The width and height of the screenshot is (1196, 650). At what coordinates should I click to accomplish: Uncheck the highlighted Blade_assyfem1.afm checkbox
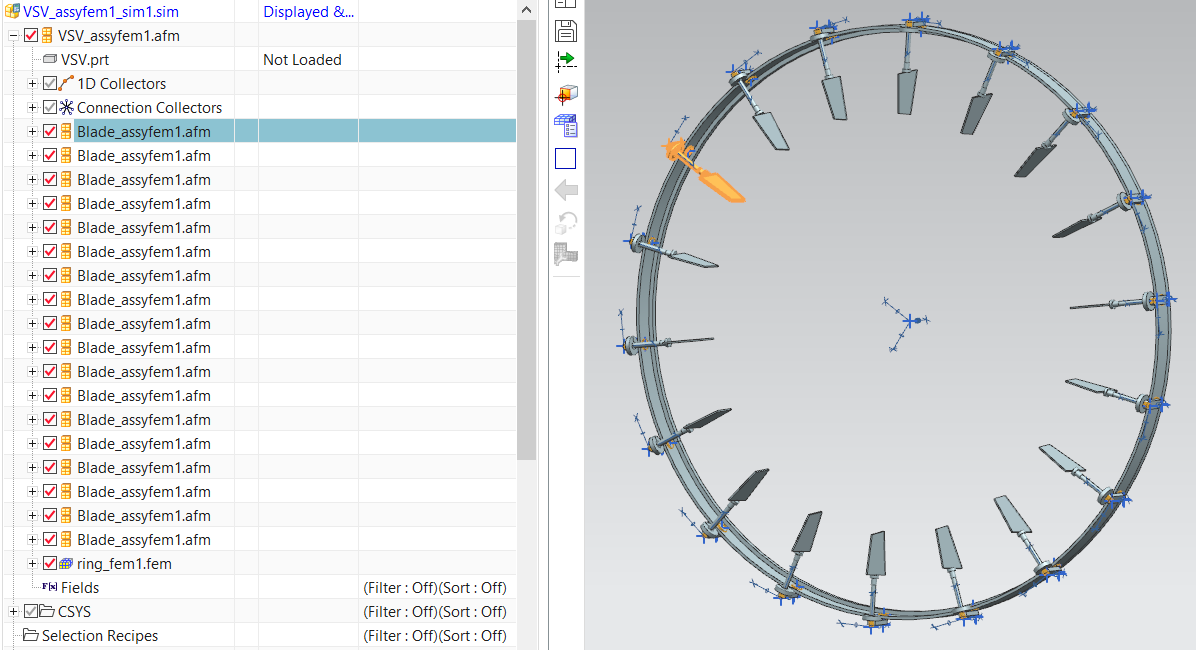[x=50, y=130]
